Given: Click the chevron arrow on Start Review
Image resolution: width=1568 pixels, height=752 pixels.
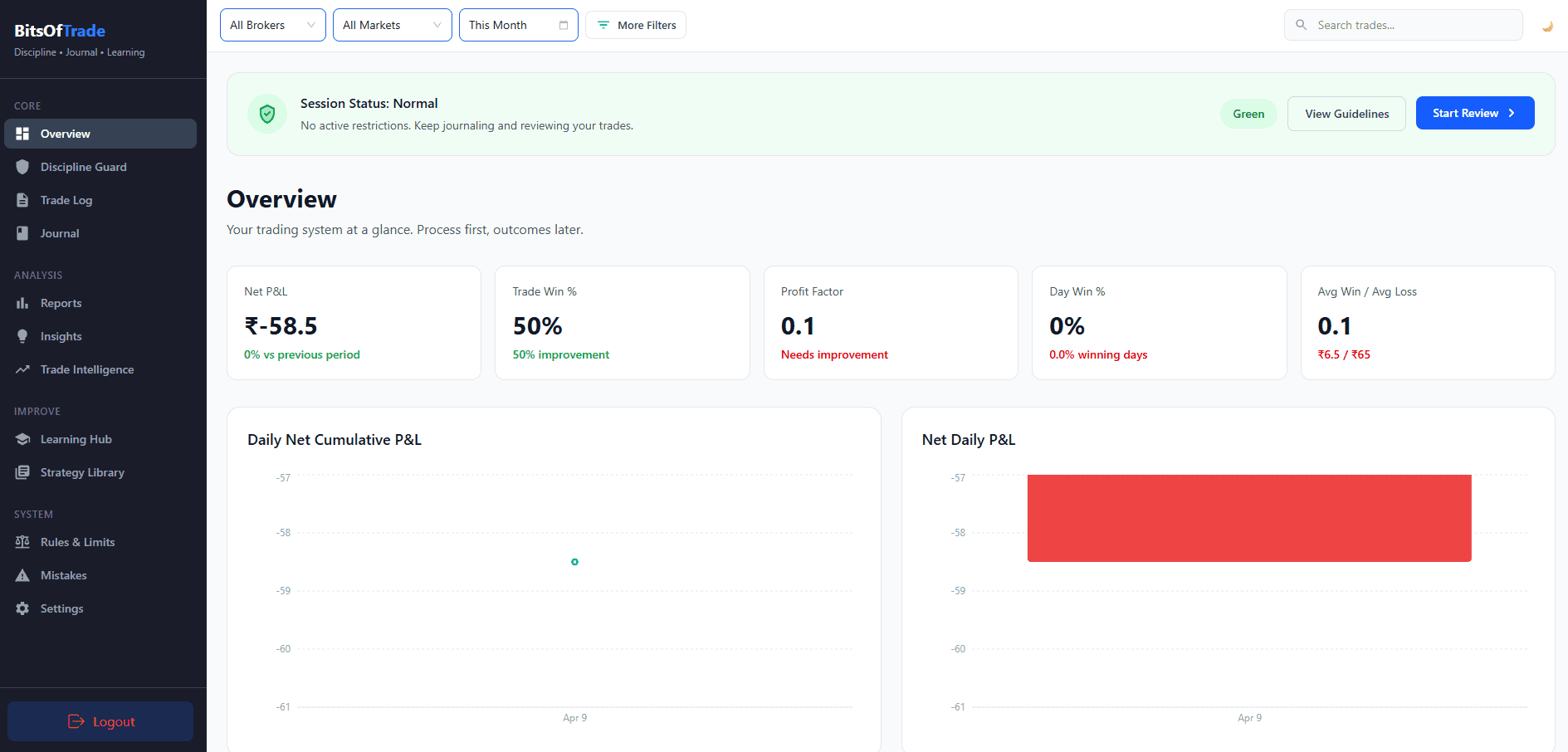Looking at the screenshot, I should click(x=1512, y=113).
